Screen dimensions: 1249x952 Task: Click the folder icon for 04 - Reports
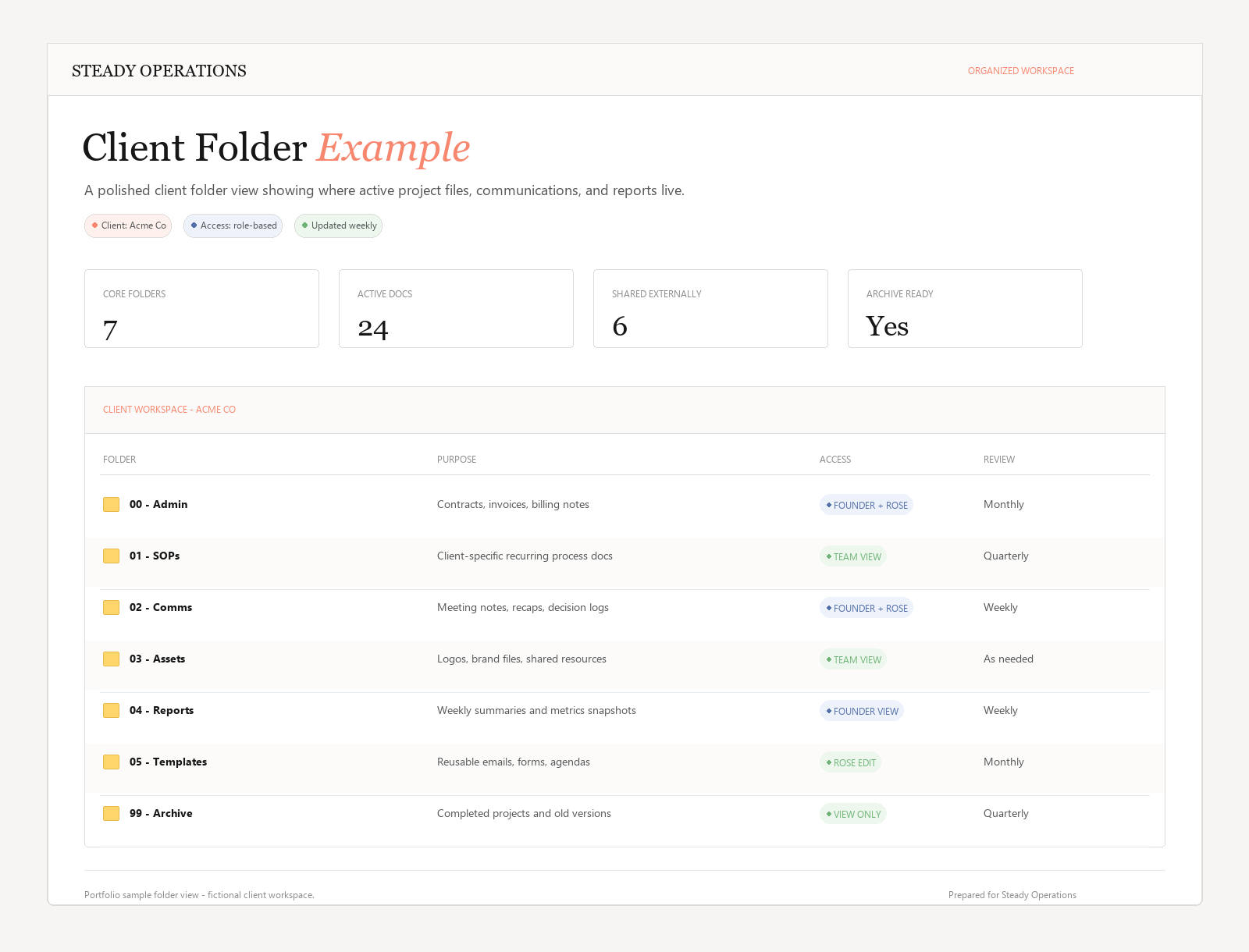pos(111,711)
